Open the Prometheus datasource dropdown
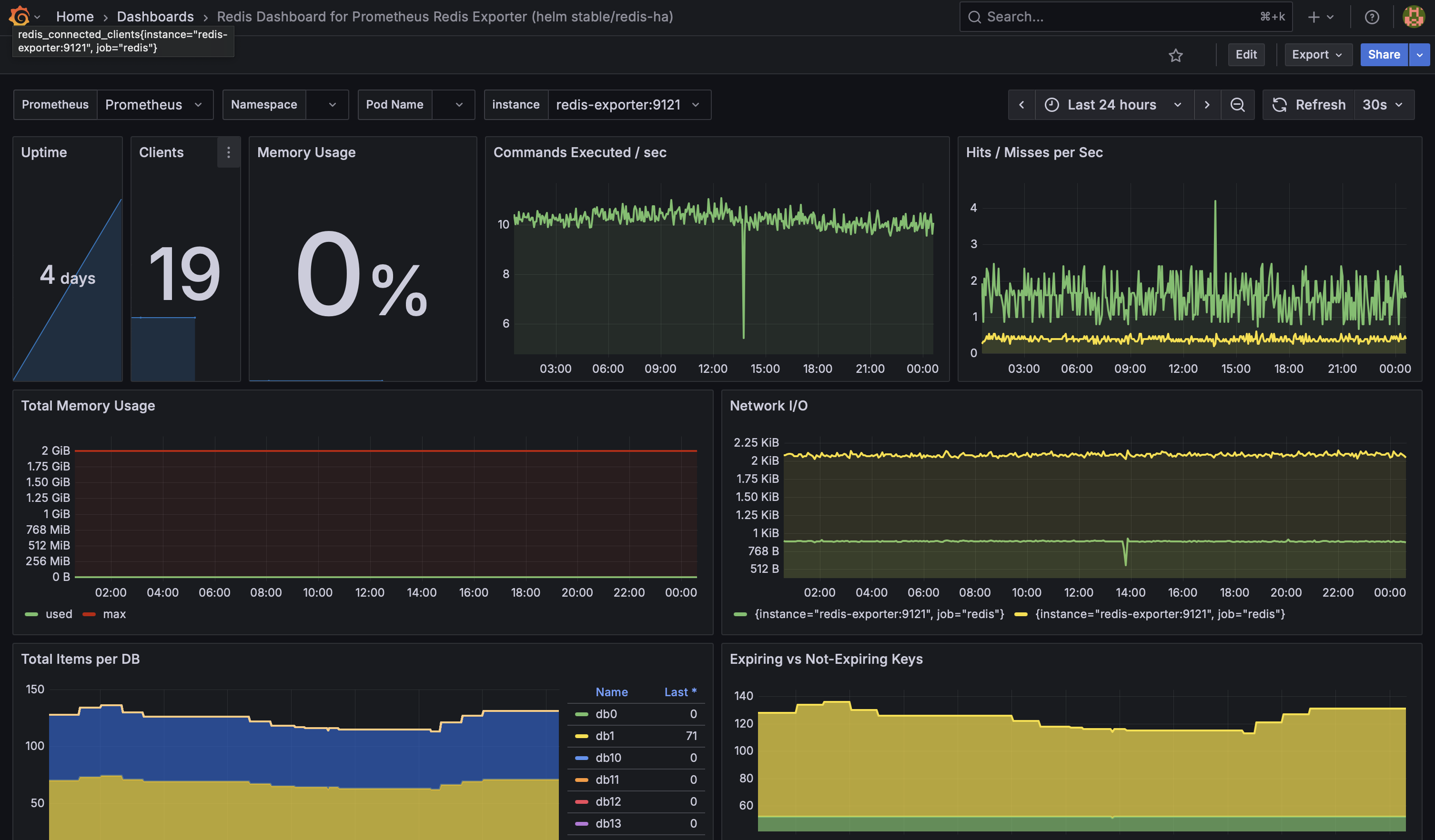 coord(155,104)
